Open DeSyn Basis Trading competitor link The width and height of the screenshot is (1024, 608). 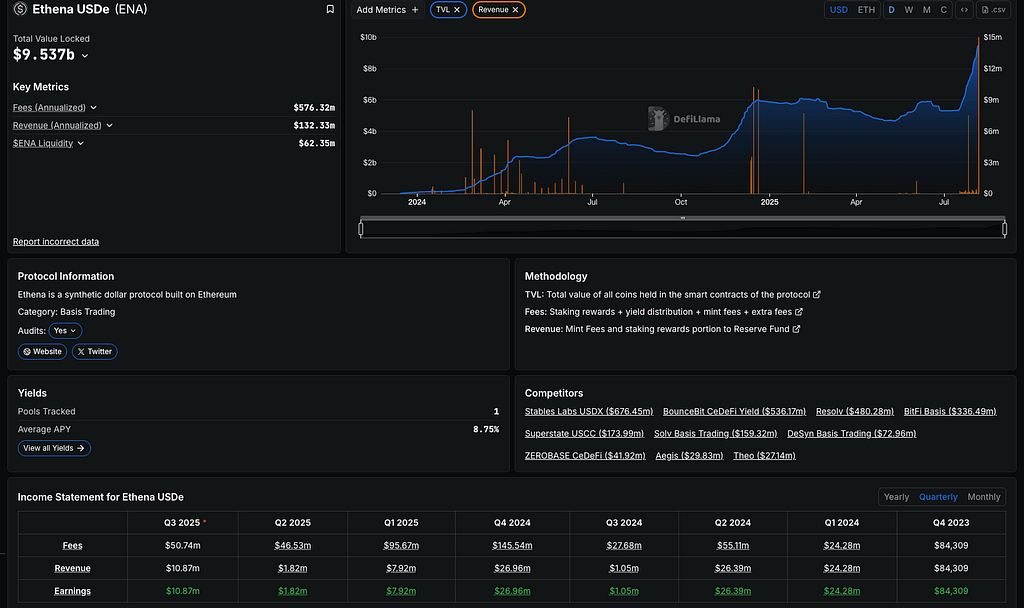pos(852,434)
